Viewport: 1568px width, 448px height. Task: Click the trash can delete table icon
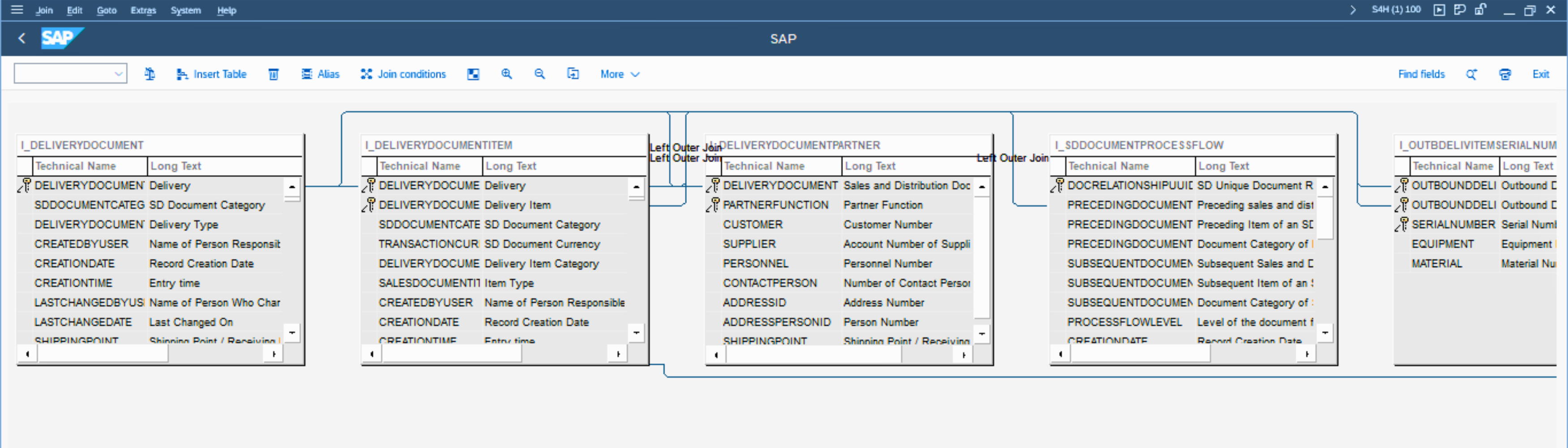[273, 74]
